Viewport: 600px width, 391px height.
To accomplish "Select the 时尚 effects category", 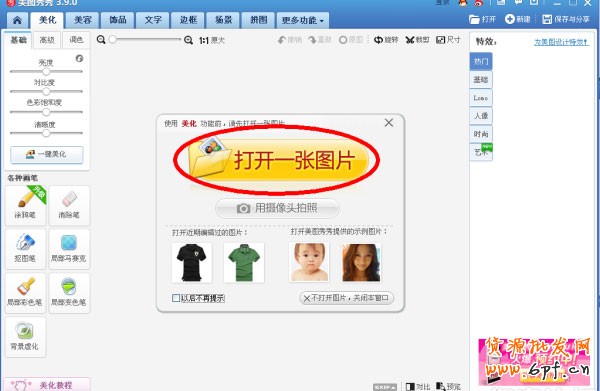I will point(481,134).
